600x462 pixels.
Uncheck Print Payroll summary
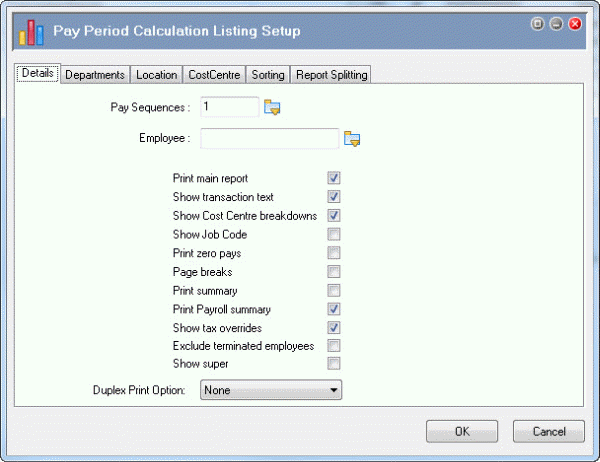coord(334,309)
